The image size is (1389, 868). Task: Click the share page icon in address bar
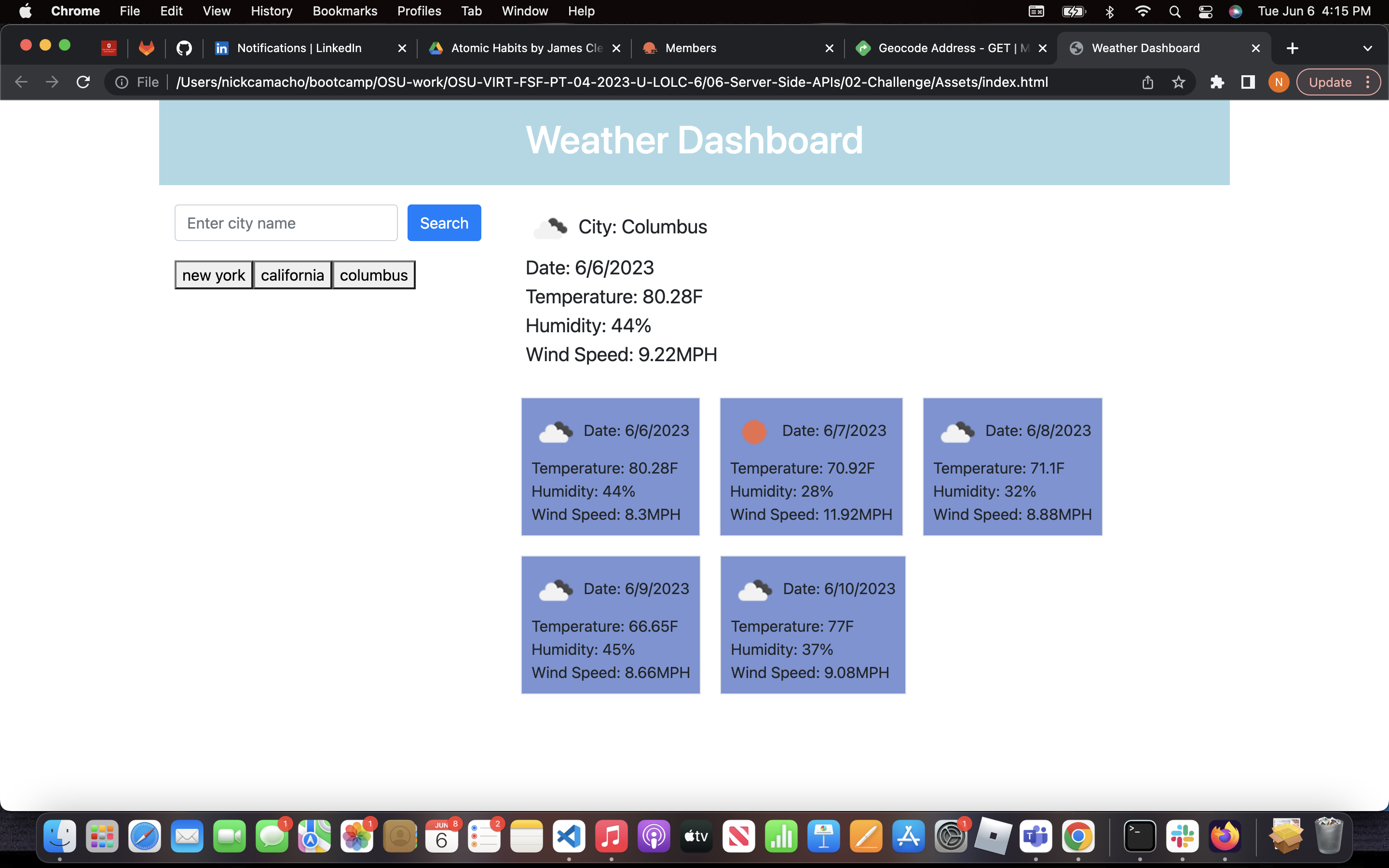click(1147, 82)
